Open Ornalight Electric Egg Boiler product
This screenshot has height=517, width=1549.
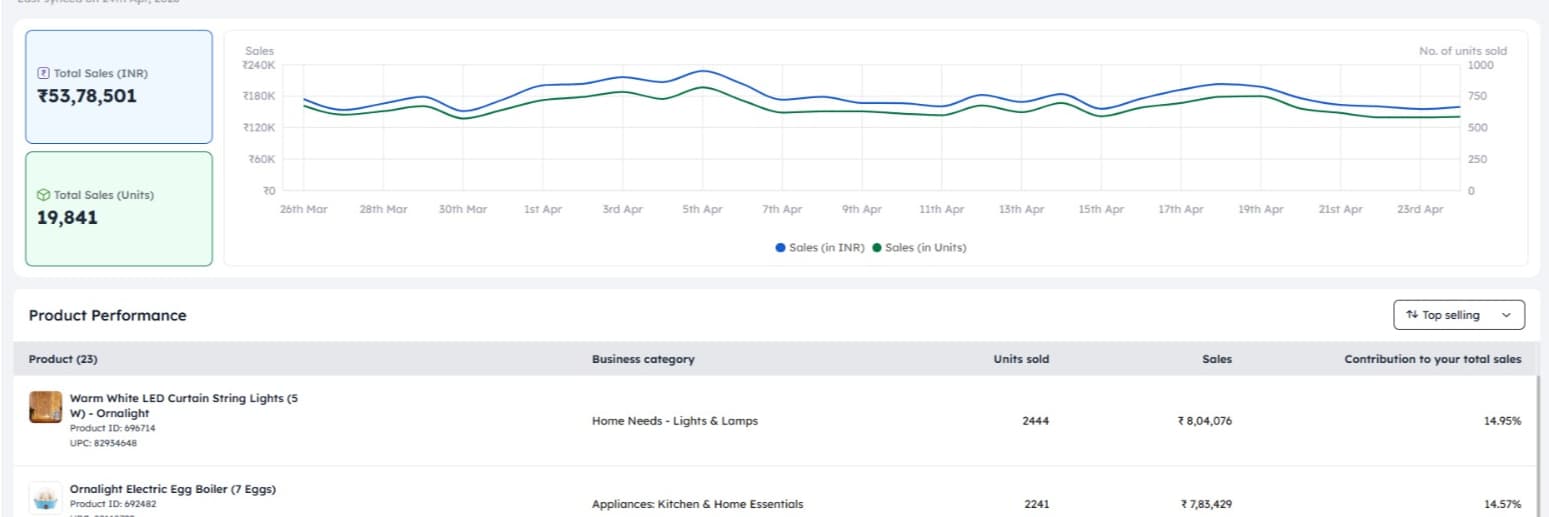(173, 489)
